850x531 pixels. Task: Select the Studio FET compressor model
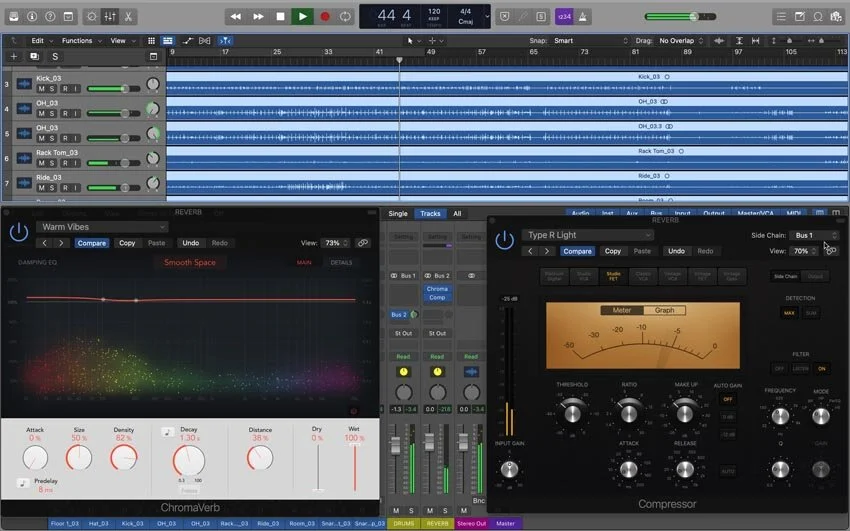pos(613,276)
